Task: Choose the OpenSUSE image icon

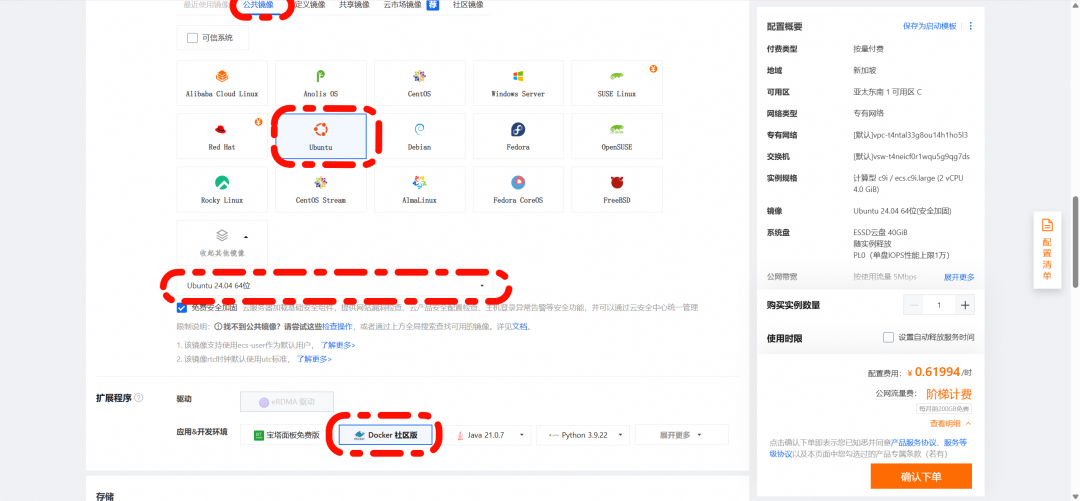Action: (x=616, y=130)
